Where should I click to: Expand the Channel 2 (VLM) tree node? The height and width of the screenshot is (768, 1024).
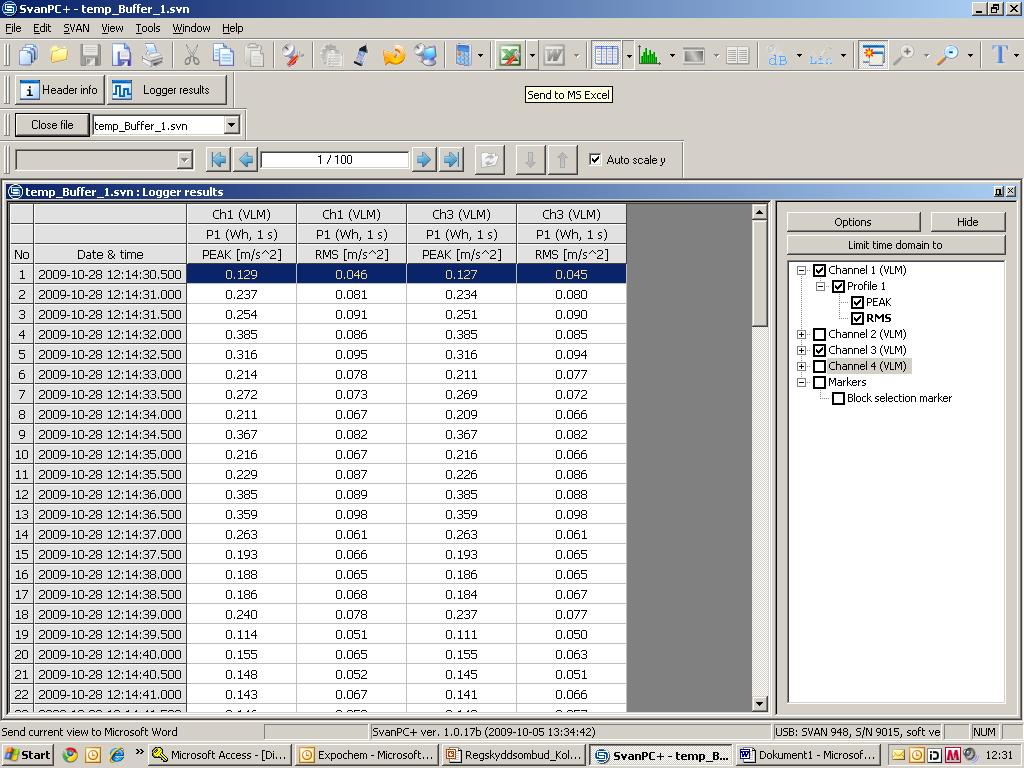(x=801, y=334)
